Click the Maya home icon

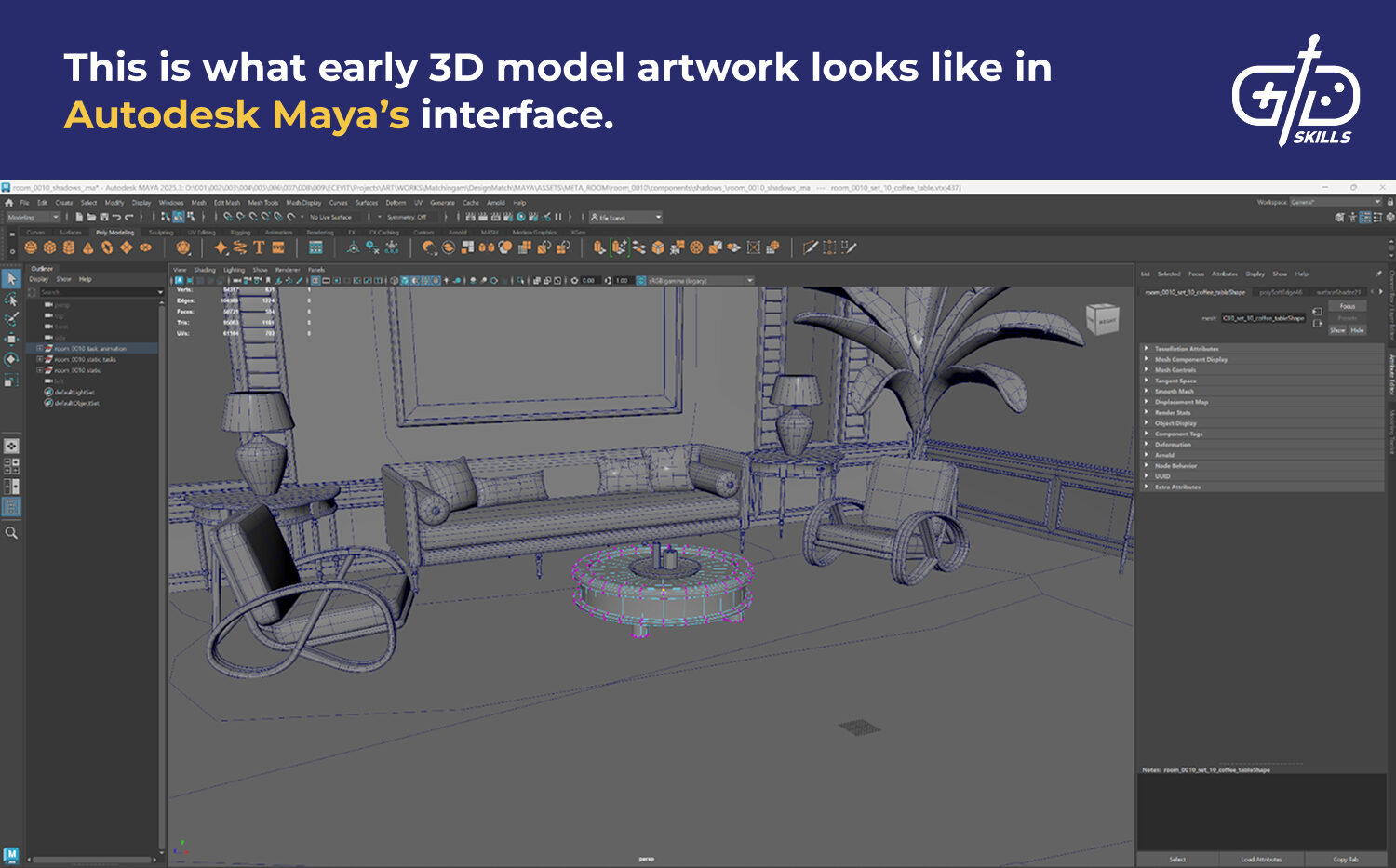tap(9, 202)
